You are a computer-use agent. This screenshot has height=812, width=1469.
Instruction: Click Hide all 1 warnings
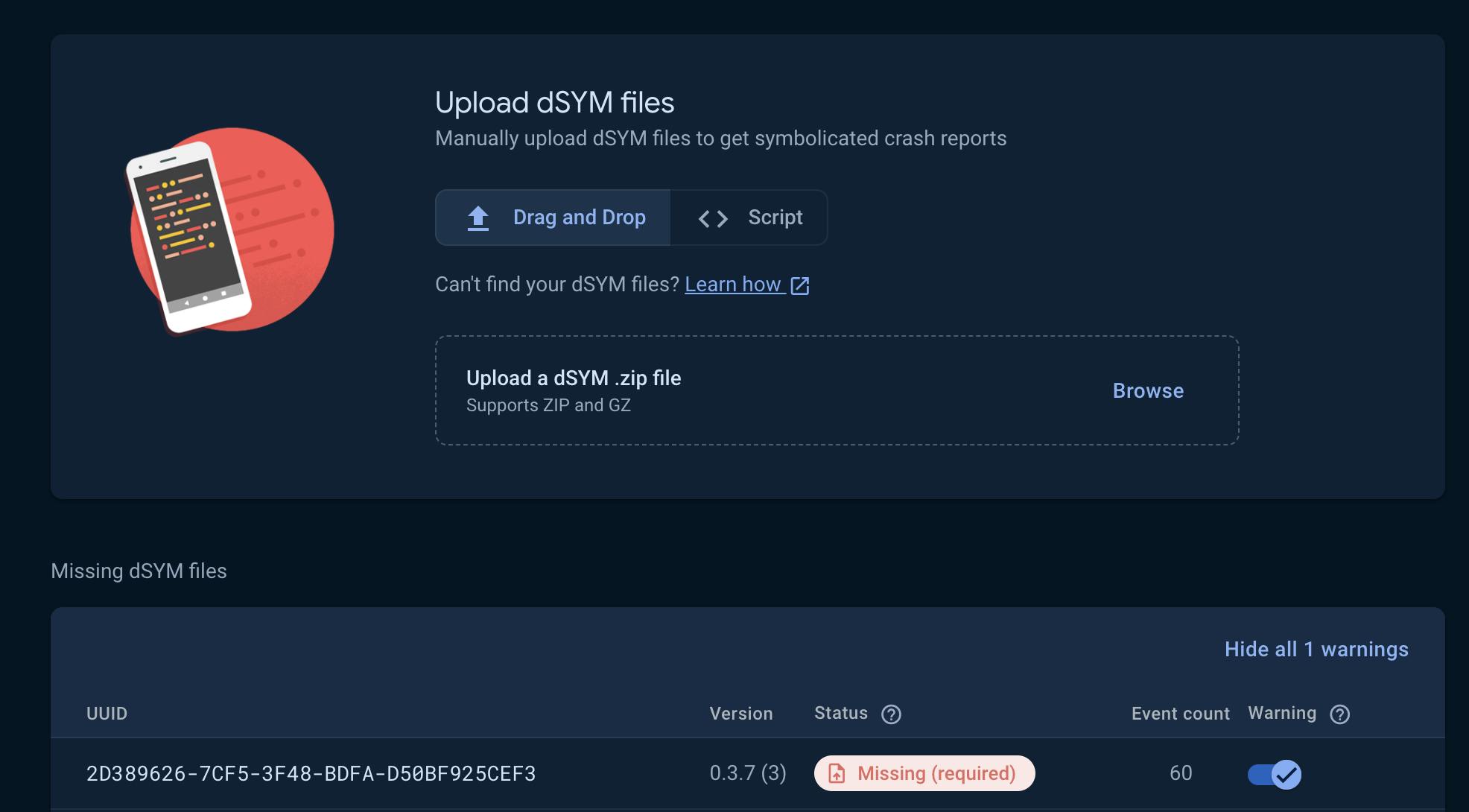coord(1316,650)
